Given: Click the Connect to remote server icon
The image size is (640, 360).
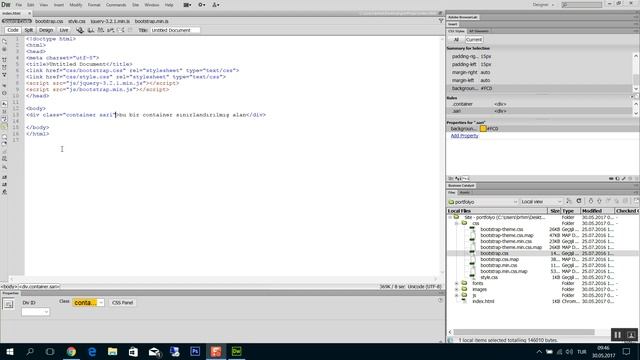Looking at the screenshot, I should click(569, 201).
